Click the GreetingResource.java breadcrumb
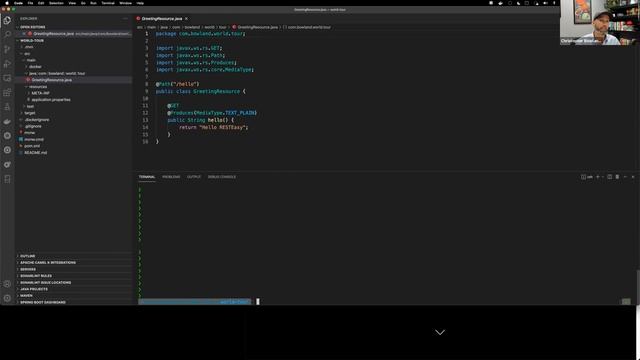 tap(258, 27)
